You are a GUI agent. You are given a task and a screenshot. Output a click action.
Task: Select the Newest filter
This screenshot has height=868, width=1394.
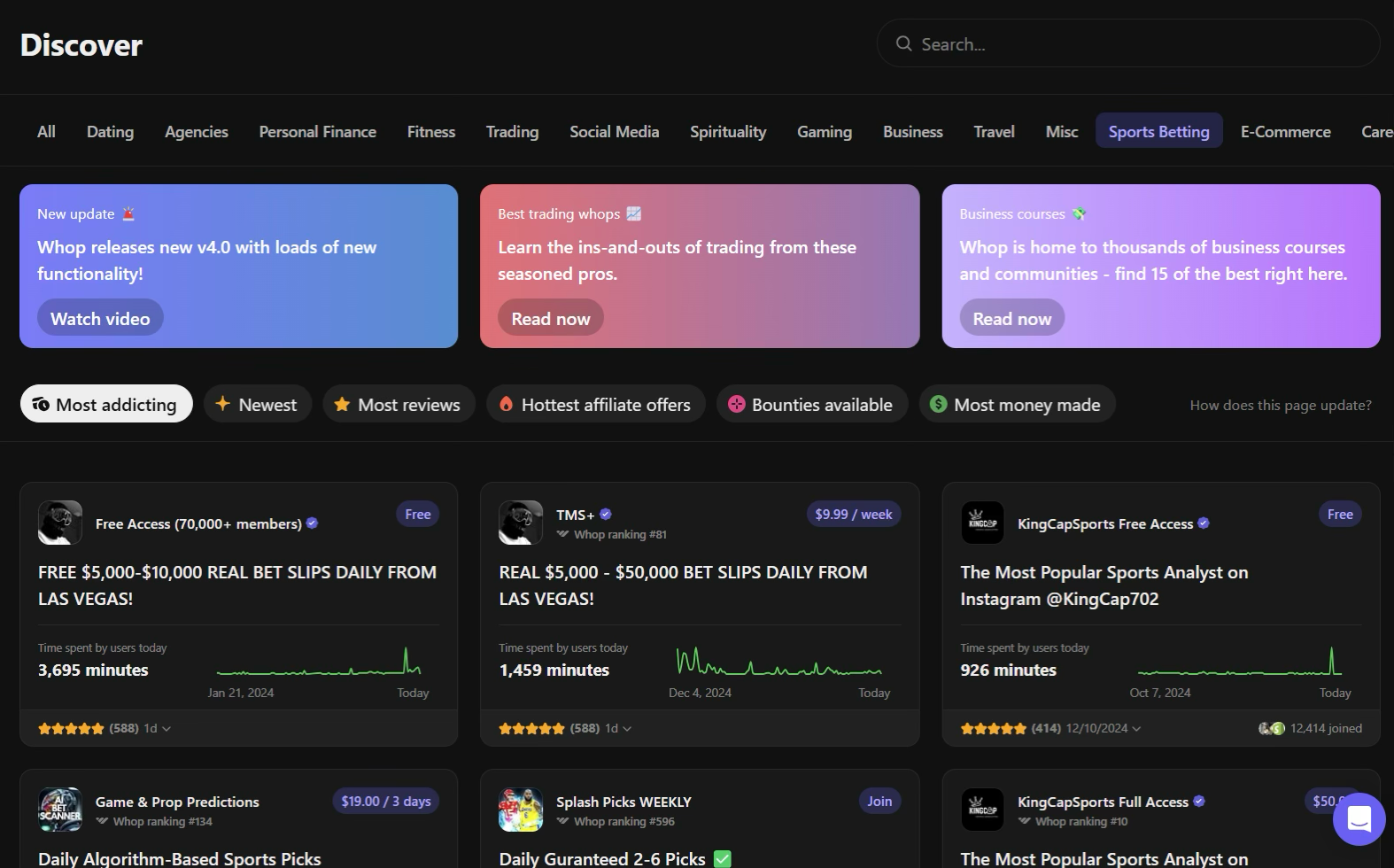coord(258,404)
